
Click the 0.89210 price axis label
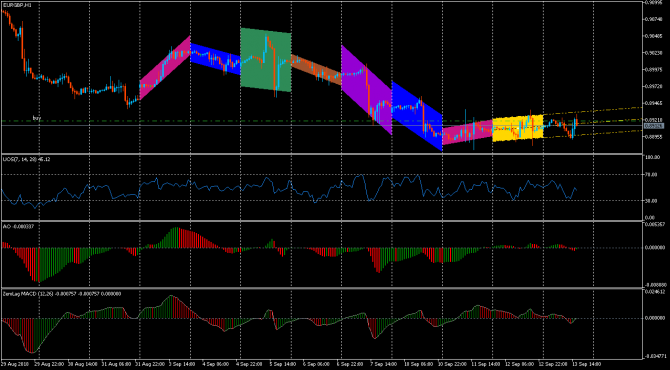click(654, 120)
